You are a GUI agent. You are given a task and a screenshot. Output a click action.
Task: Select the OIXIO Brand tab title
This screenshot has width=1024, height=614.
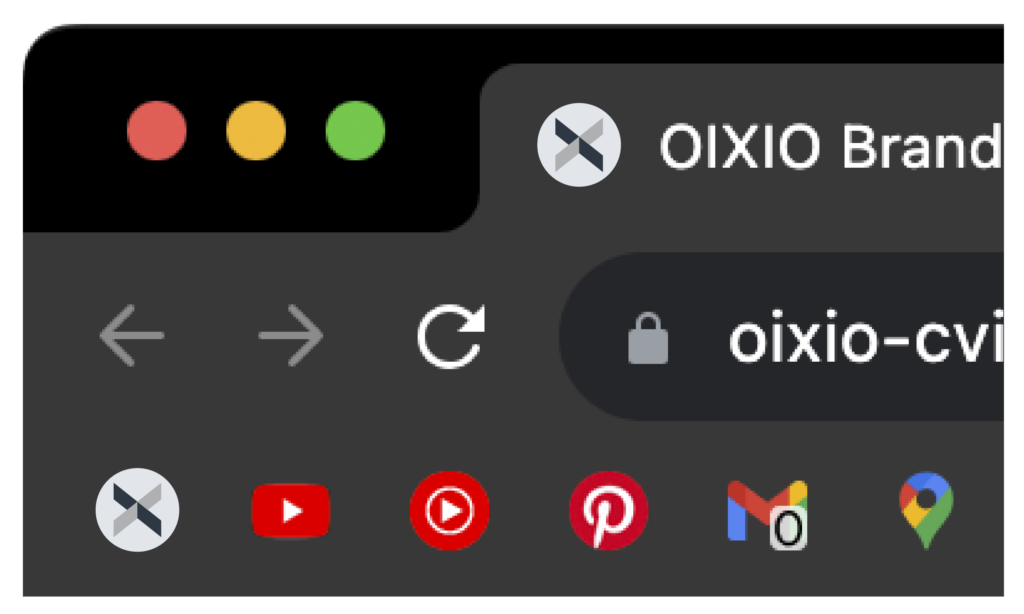click(x=830, y=146)
